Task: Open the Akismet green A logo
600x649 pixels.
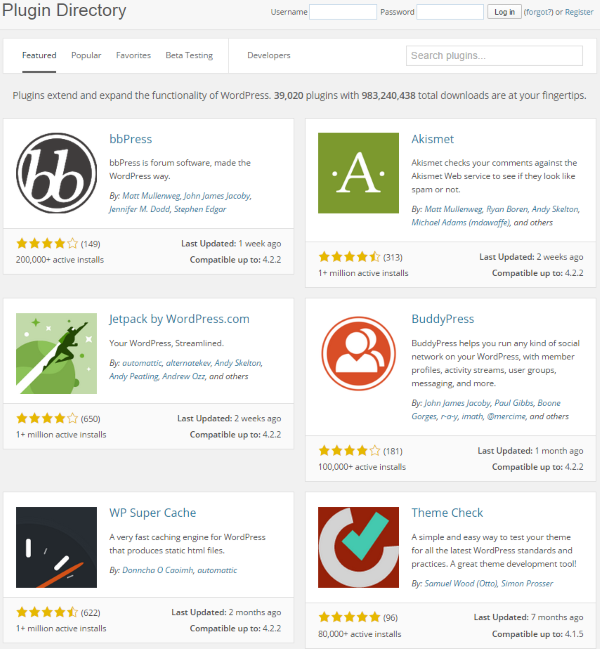Action: [x=358, y=173]
